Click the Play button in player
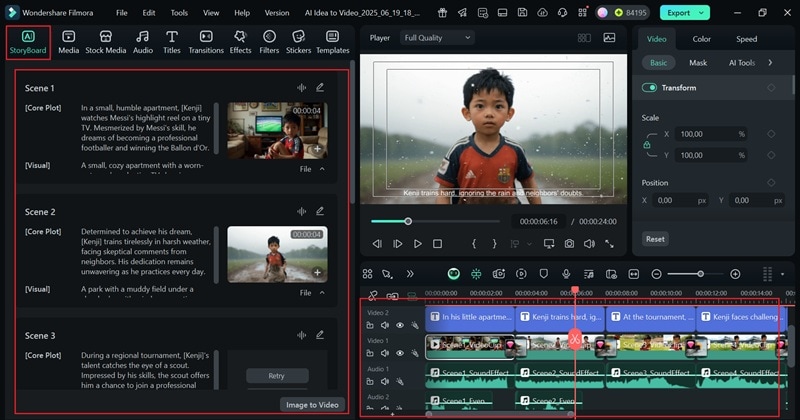800x420 pixels. tap(418, 244)
